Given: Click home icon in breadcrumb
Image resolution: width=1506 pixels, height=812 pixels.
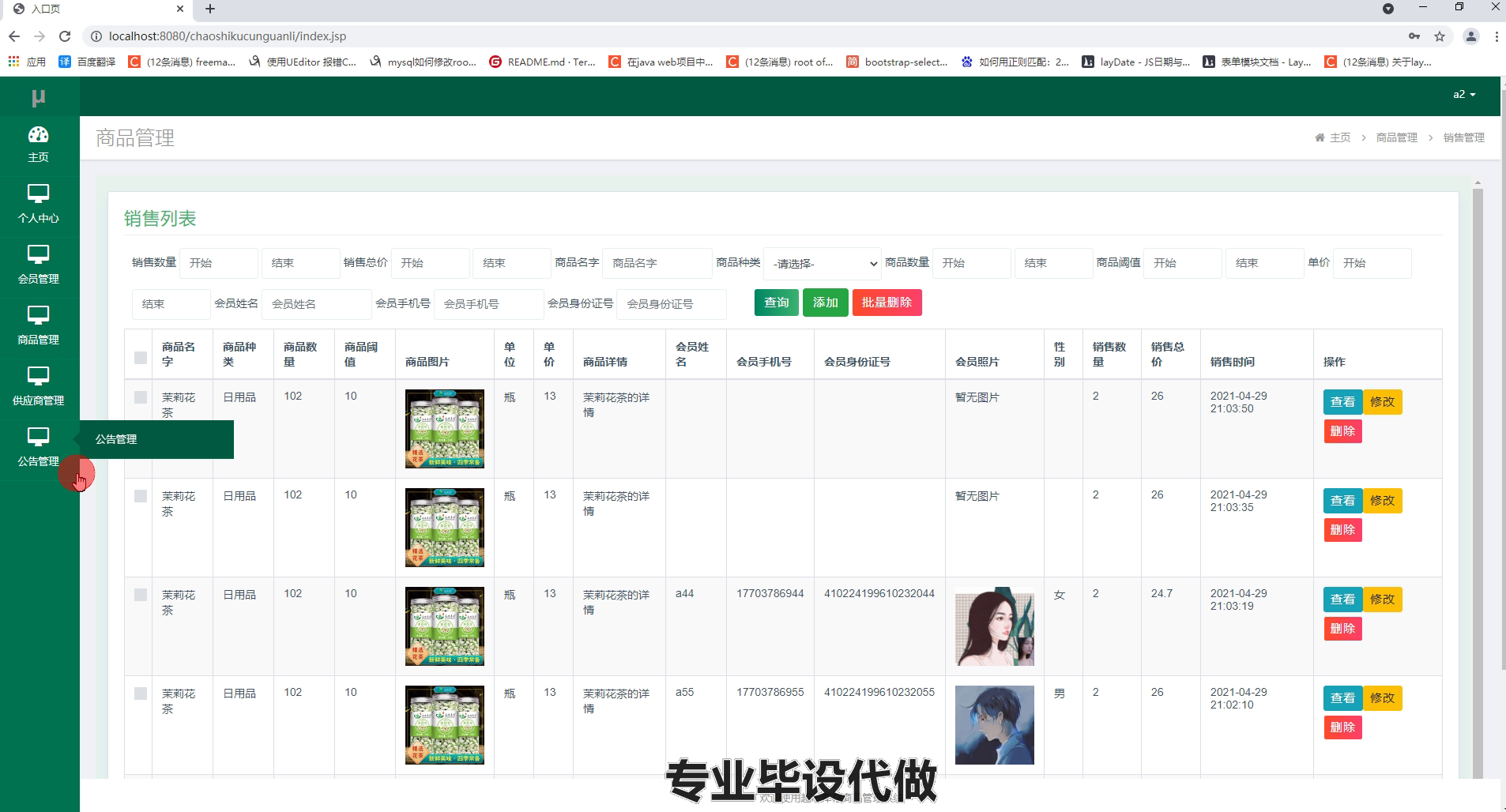Looking at the screenshot, I should point(1320,137).
